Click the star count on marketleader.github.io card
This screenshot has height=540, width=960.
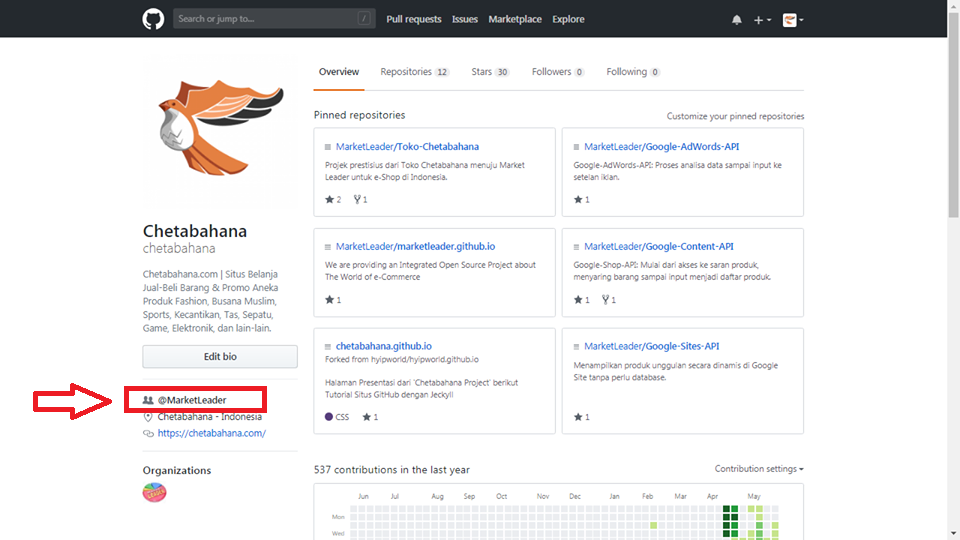pyautogui.click(x=333, y=300)
